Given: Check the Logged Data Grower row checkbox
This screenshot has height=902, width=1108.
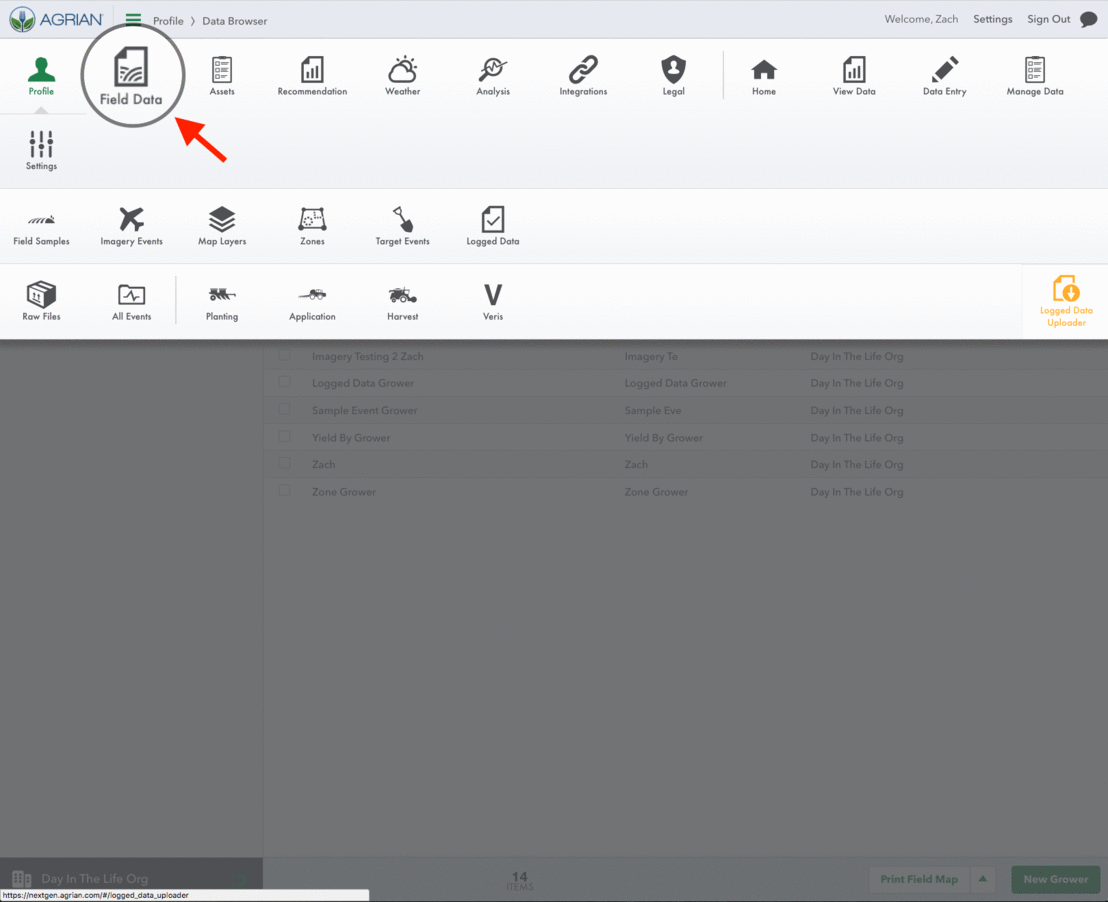Looking at the screenshot, I should (x=285, y=382).
